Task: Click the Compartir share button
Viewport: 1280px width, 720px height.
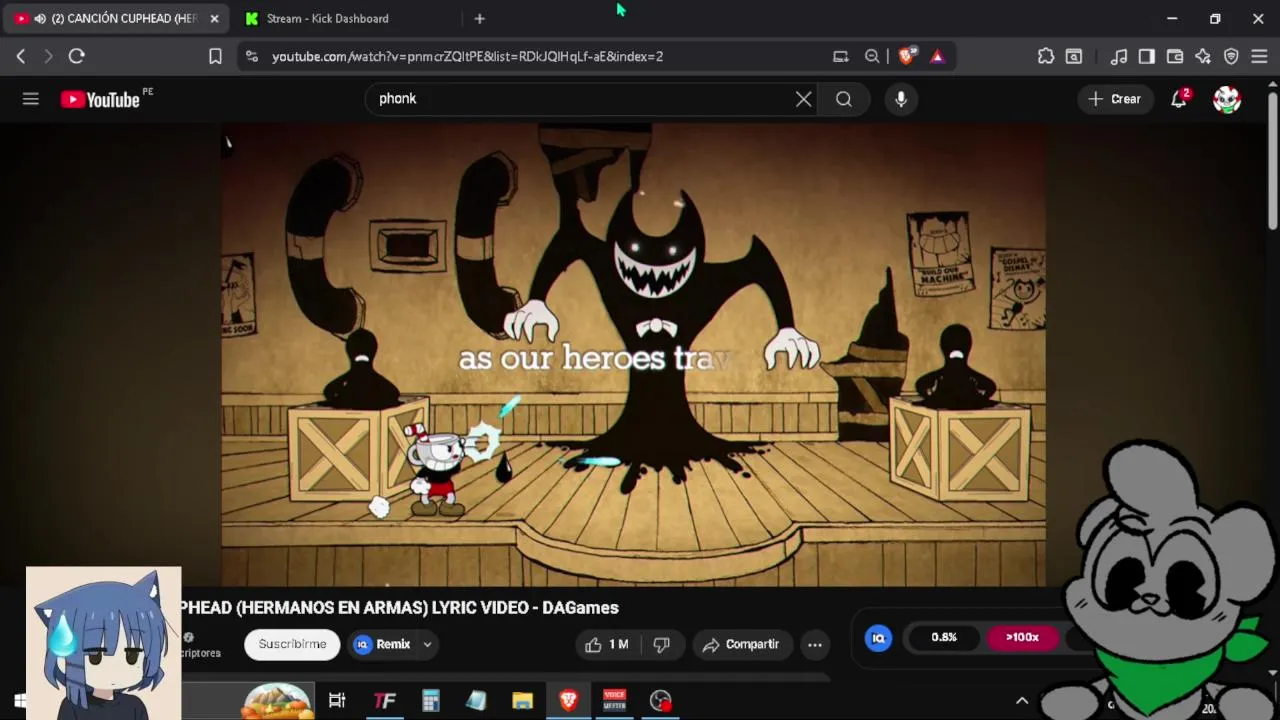Action: 741,645
